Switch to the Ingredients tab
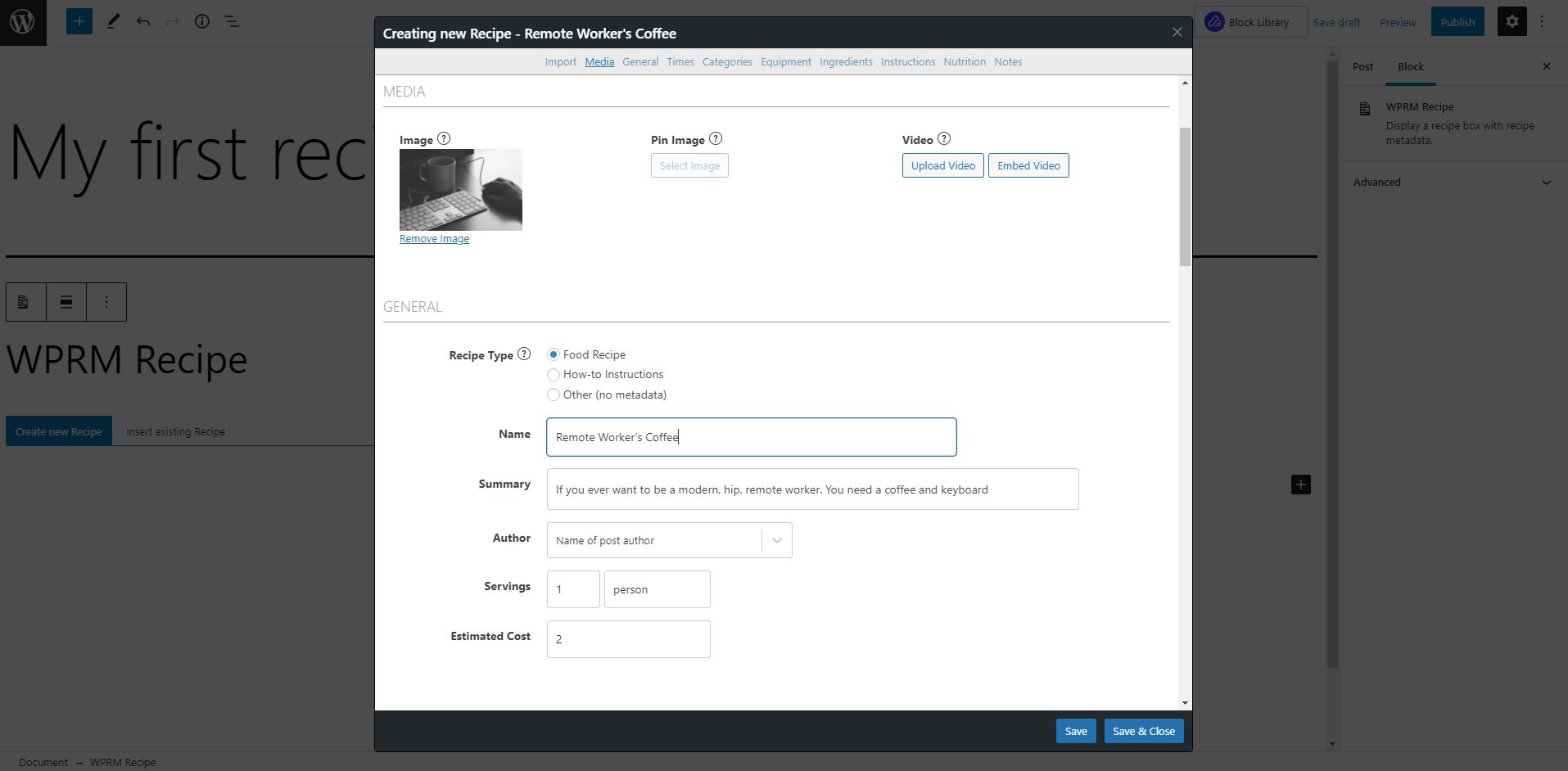Viewport: 1568px width, 771px height. (846, 61)
